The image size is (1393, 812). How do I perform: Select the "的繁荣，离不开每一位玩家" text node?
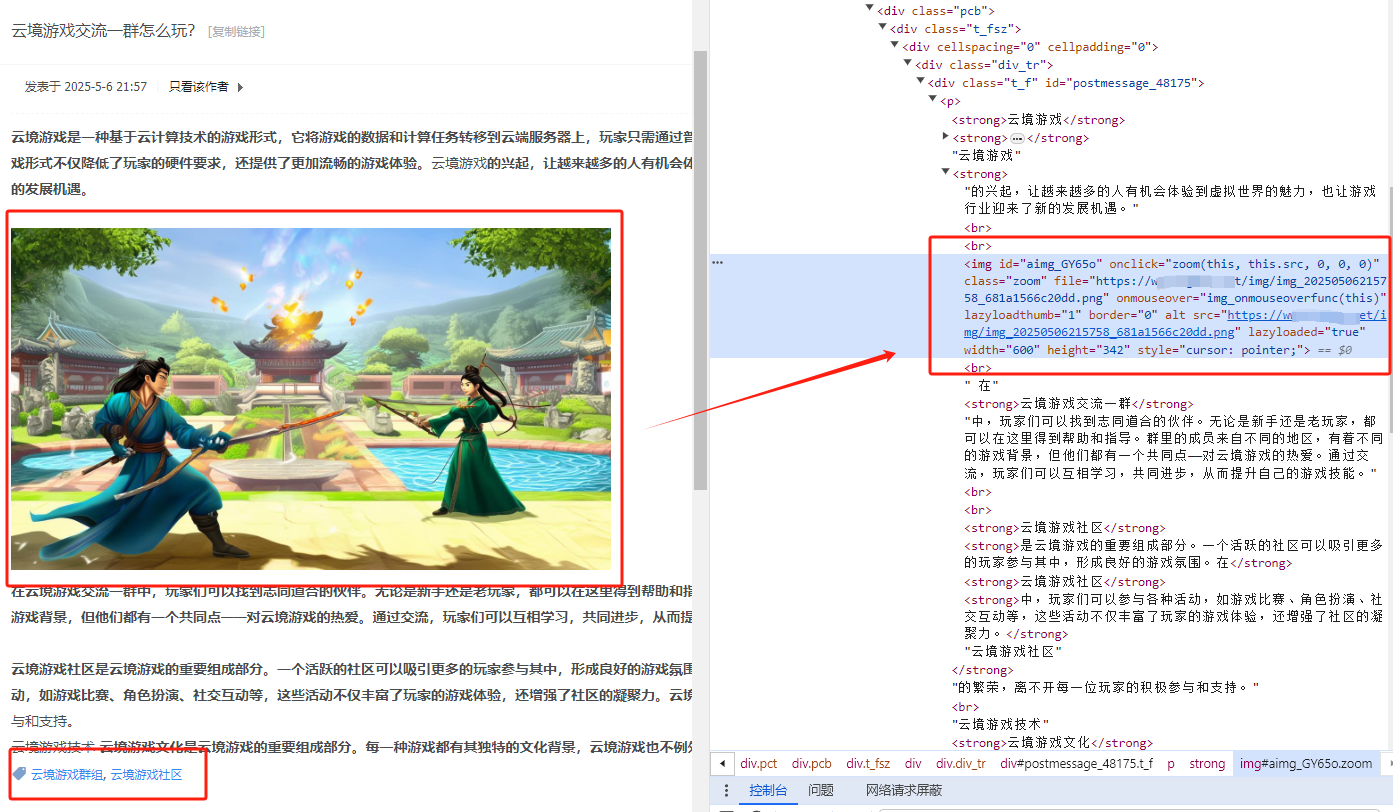click(1105, 687)
